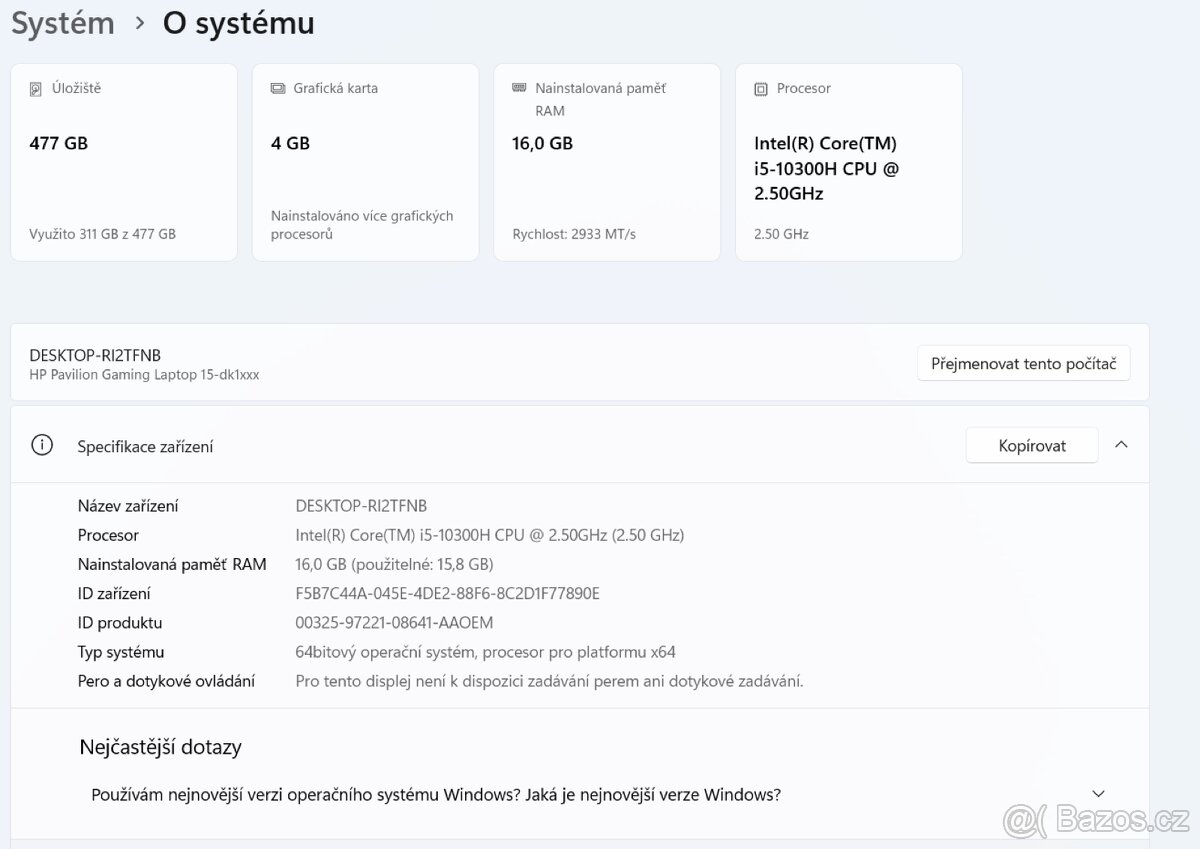Click the ID zařízení value string

click(447, 593)
